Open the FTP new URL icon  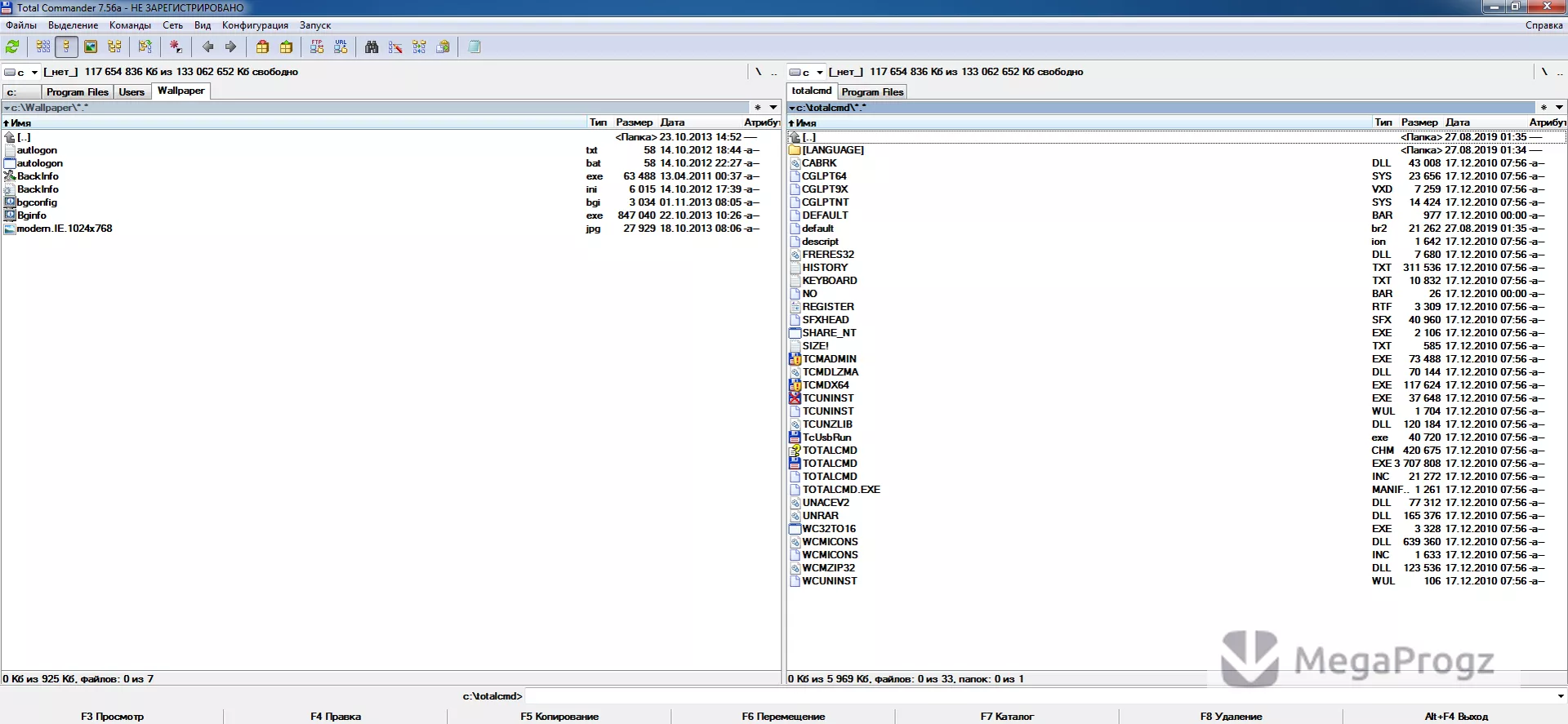pyautogui.click(x=341, y=47)
